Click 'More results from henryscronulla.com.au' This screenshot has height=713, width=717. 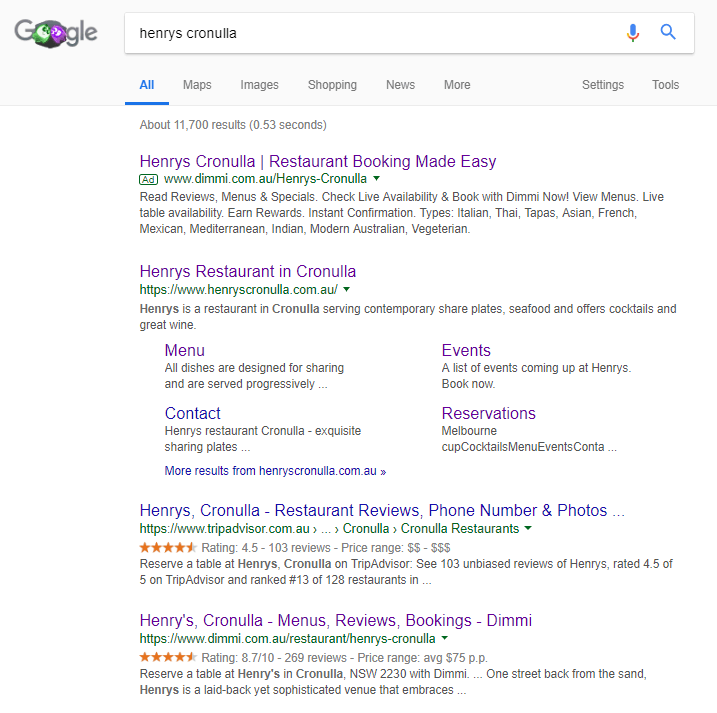pyautogui.click(x=275, y=471)
